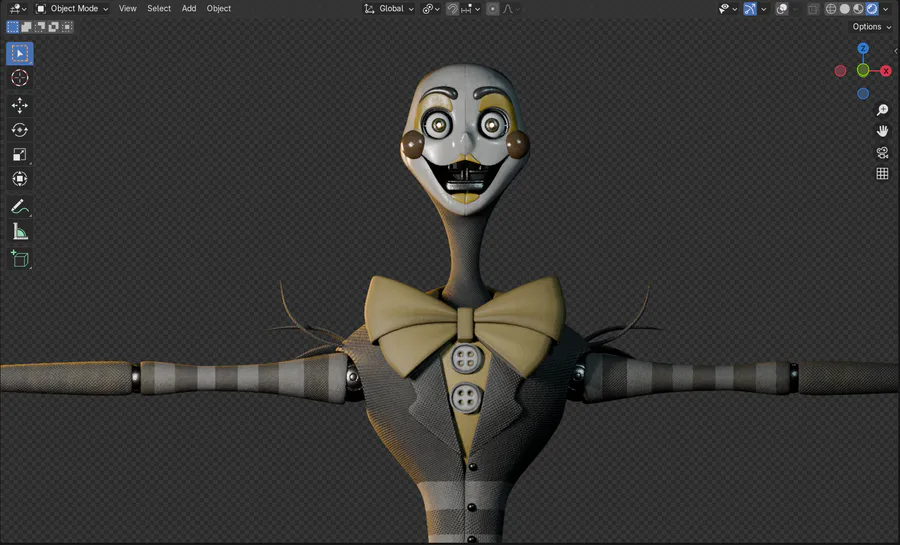Open the pivot point dropdown

(x=431, y=9)
